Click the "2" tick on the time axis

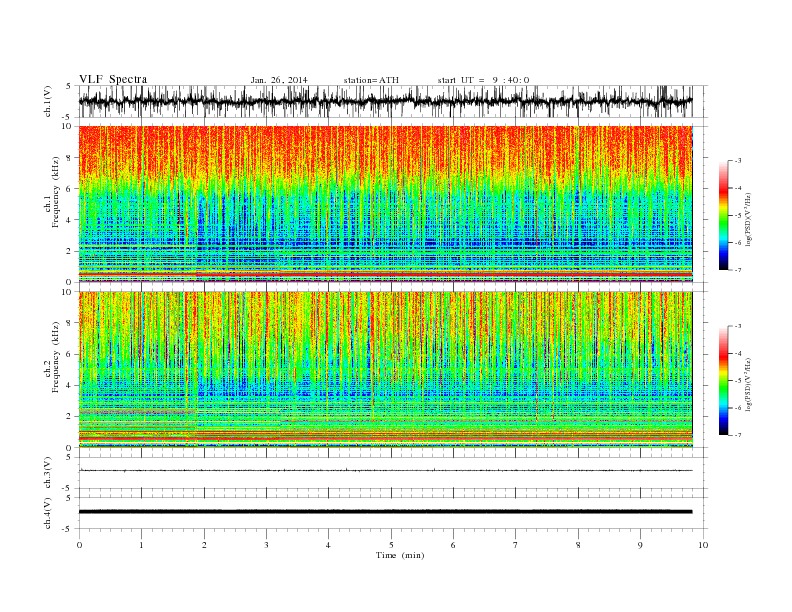coord(204,545)
